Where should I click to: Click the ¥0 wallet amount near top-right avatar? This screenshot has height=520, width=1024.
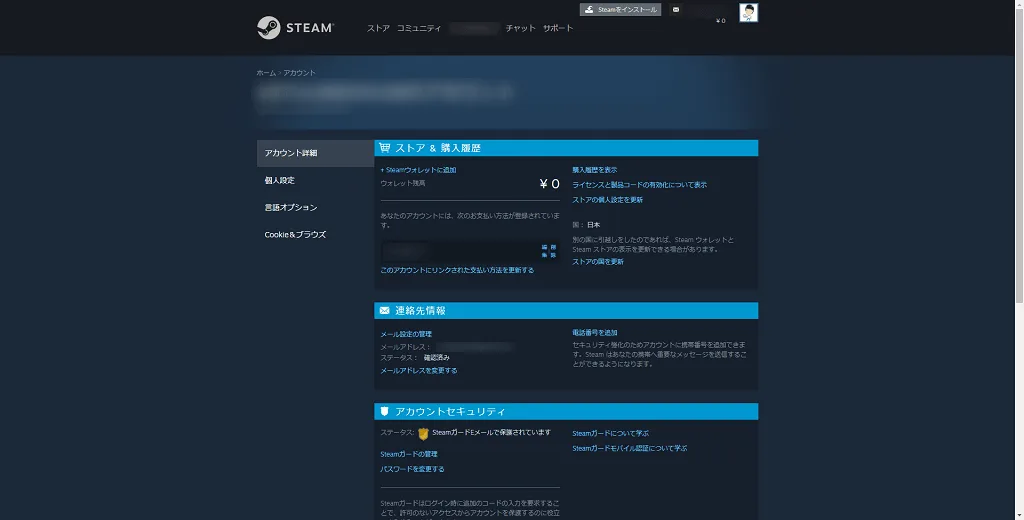point(720,21)
